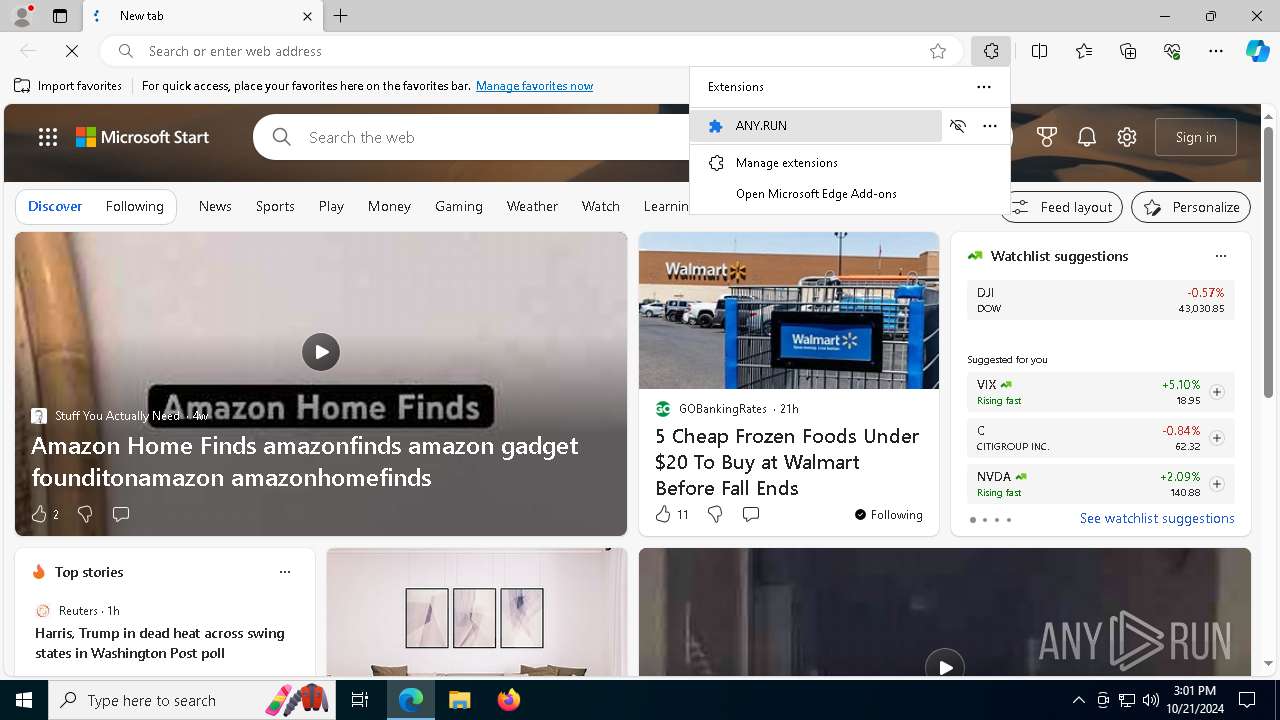1280x720 pixels.
Task: Click the Personalize button
Action: pyautogui.click(x=1191, y=207)
